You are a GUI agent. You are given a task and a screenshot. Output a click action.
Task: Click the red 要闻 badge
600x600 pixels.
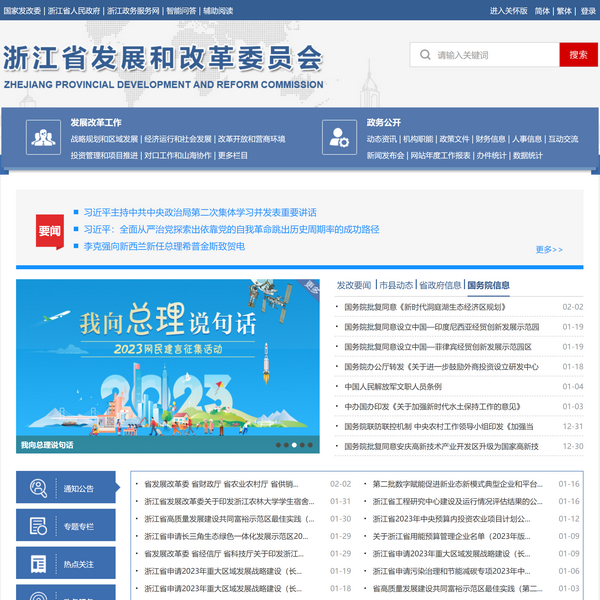coord(50,230)
